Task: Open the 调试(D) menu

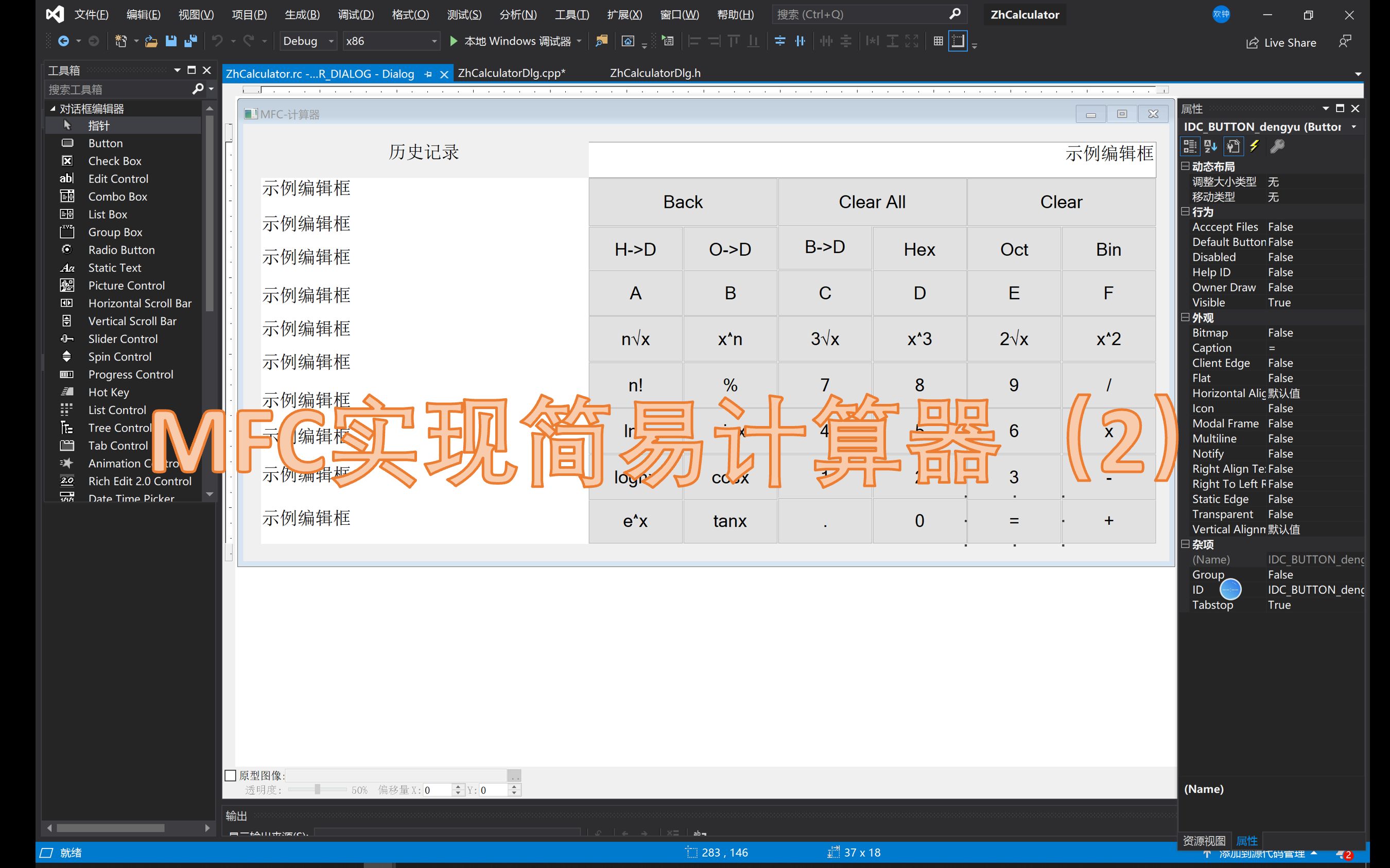Action: [x=356, y=14]
